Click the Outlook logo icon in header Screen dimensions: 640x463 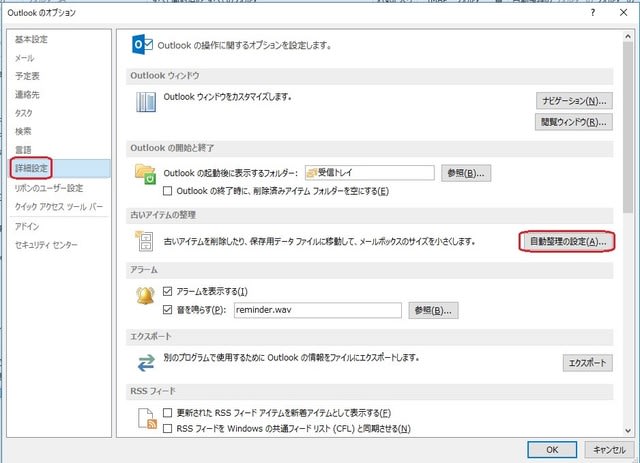[142, 45]
